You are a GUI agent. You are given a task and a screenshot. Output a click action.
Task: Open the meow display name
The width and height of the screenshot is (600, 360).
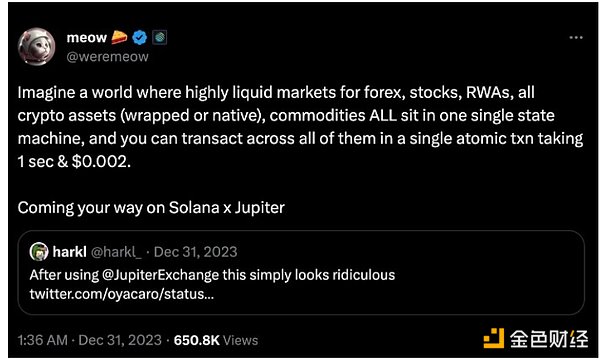click(86, 37)
